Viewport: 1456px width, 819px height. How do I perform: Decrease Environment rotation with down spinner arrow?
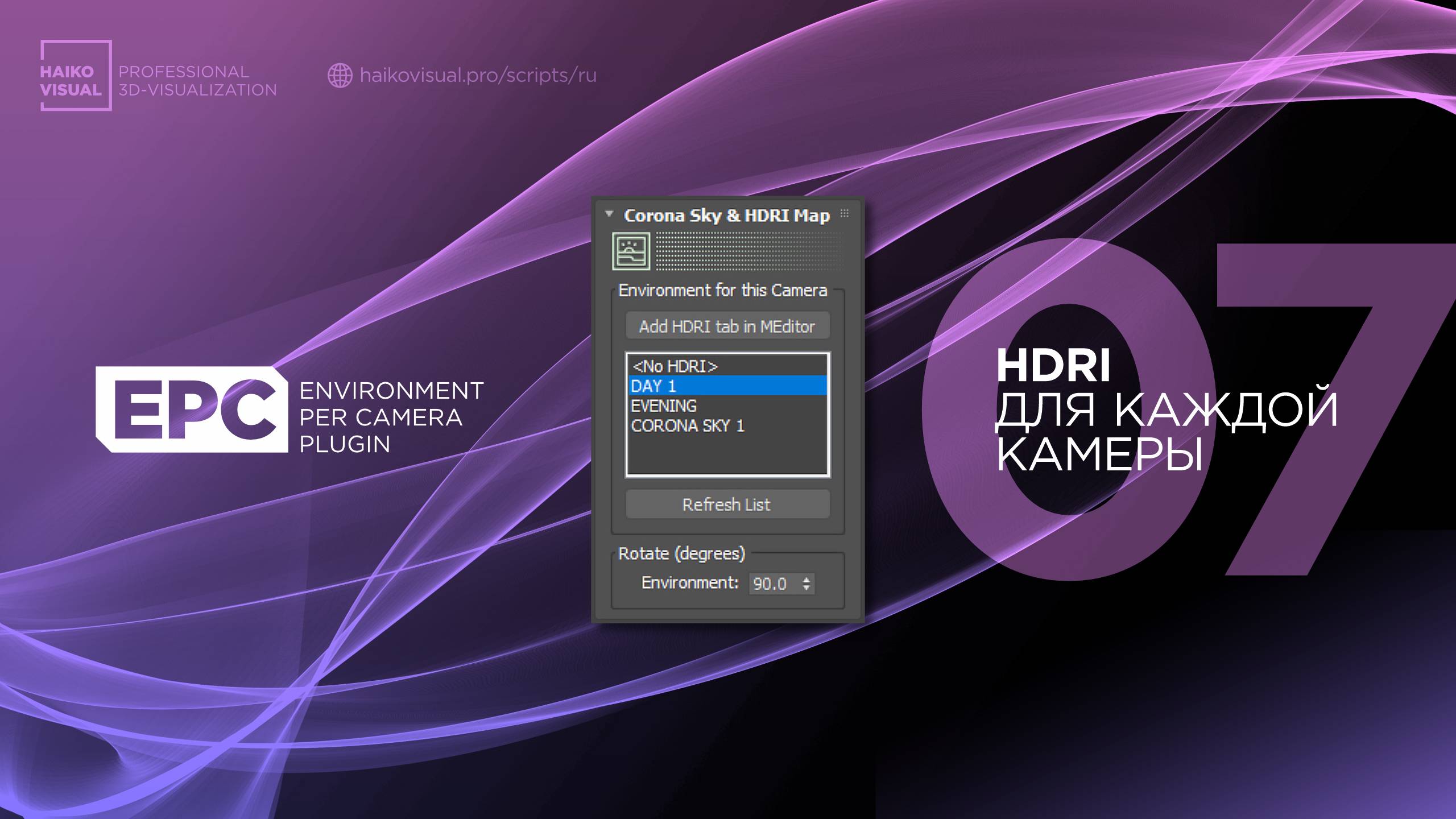point(806,589)
